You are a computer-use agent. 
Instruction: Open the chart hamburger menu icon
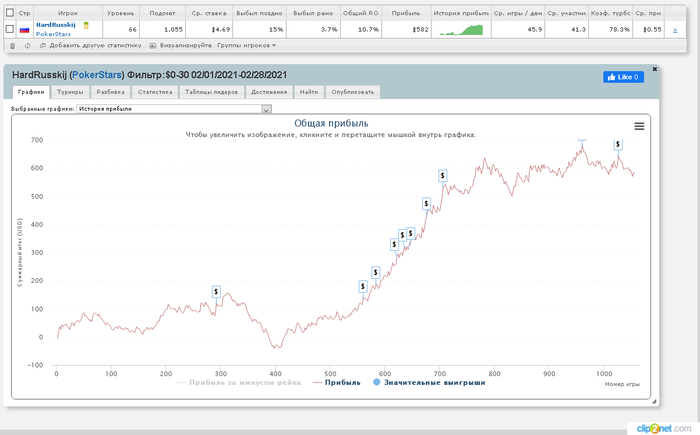click(x=639, y=126)
